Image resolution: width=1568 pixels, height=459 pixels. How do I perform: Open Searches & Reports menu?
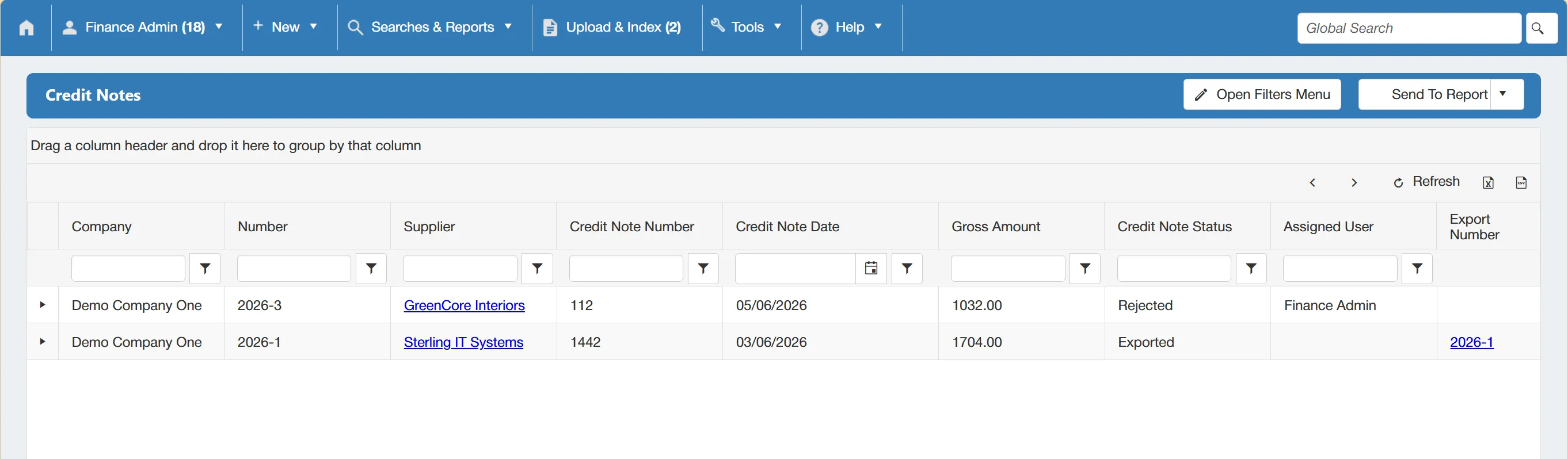[431, 28]
